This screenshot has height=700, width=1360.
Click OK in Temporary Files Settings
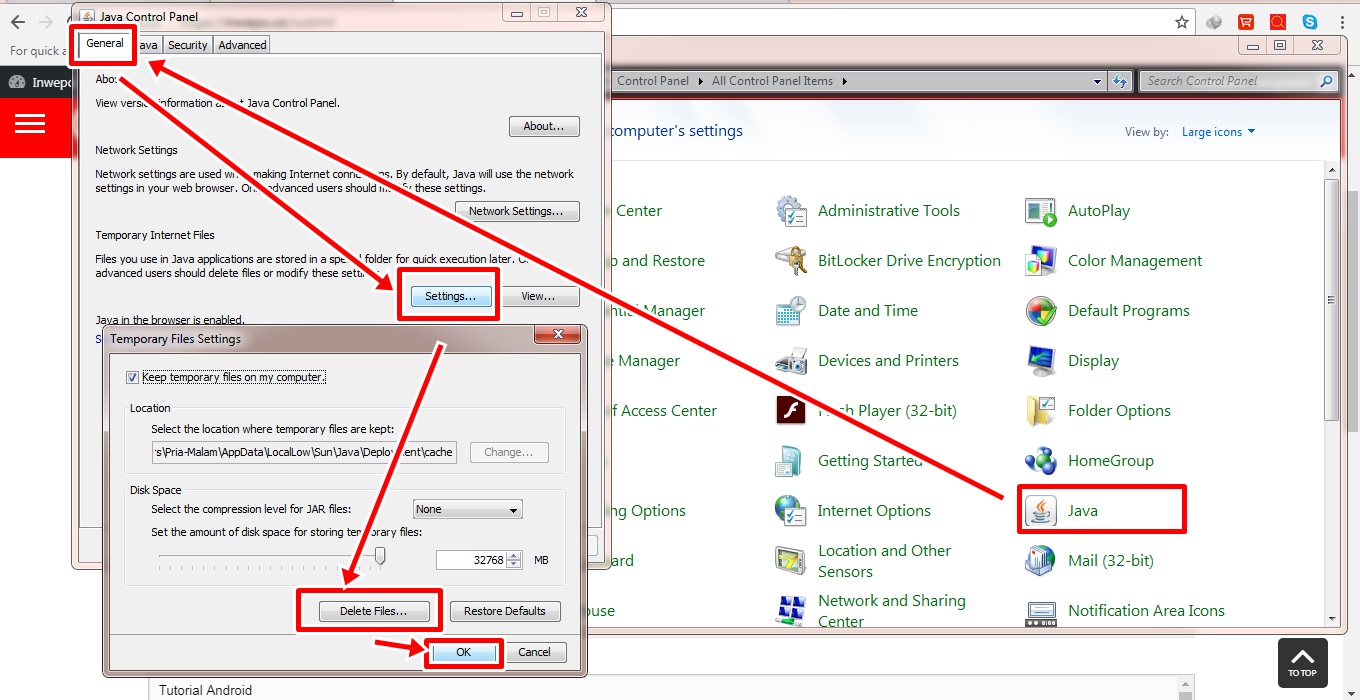pyautogui.click(x=463, y=652)
